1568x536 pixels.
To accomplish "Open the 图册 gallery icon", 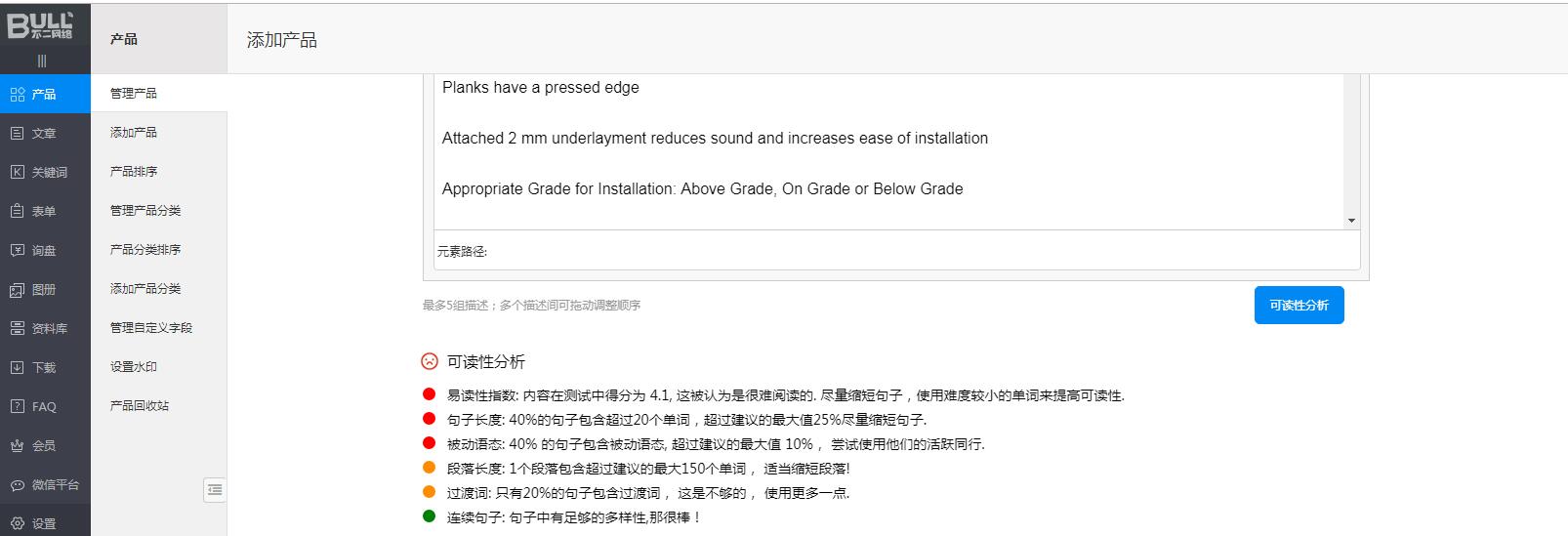I will [x=18, y=290].
